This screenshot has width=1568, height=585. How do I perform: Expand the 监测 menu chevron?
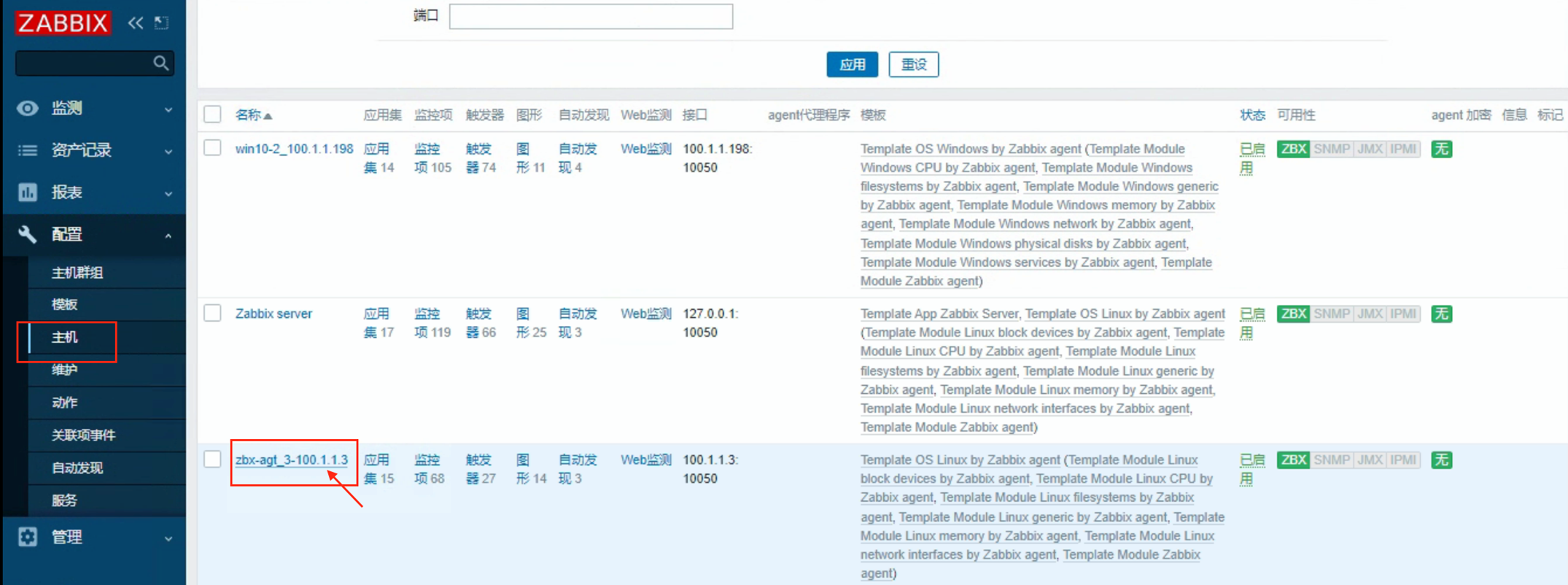tap(168, 109)
